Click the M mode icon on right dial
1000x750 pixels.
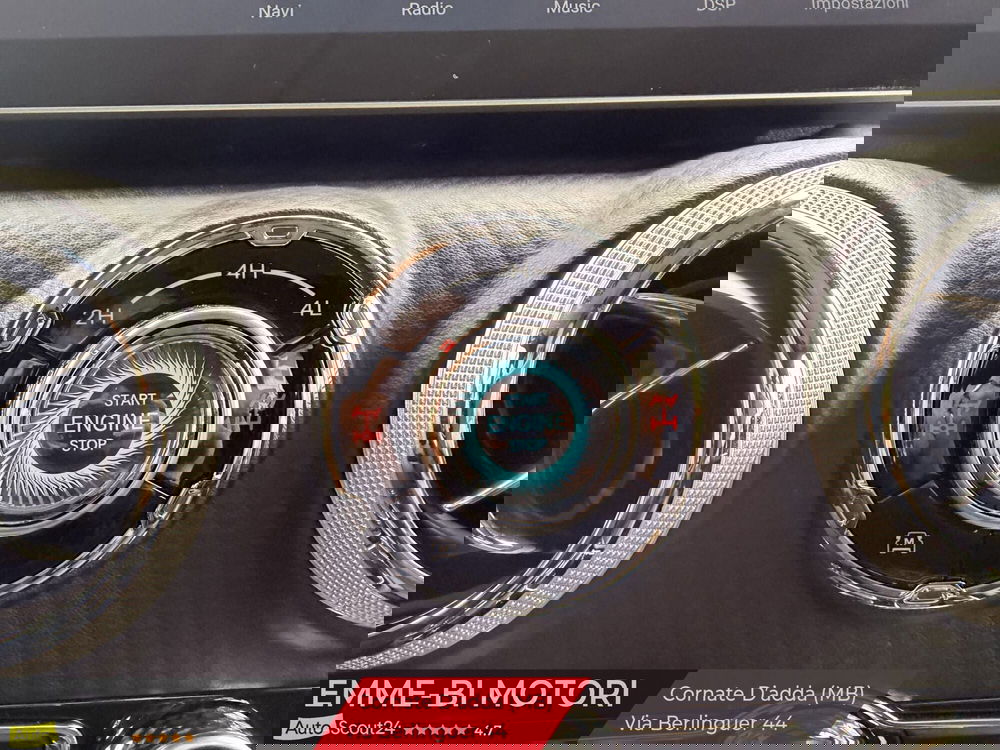908,543
